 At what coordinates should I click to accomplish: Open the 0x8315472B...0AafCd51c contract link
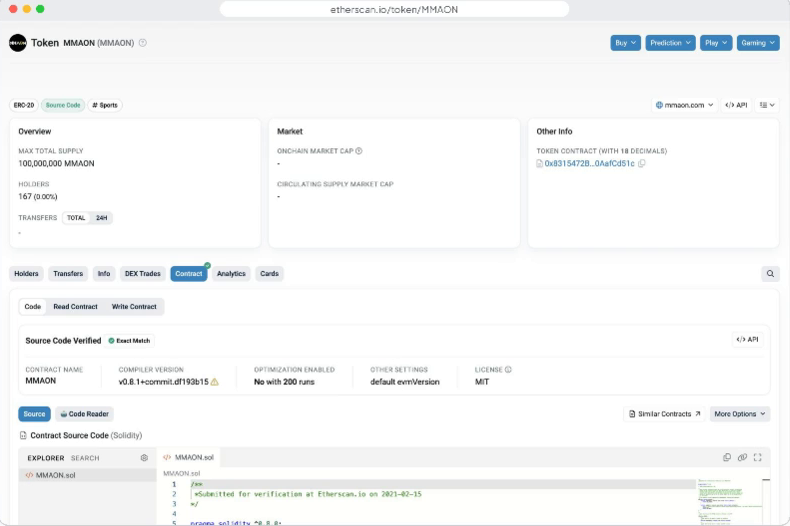click(x=589, y=163)
